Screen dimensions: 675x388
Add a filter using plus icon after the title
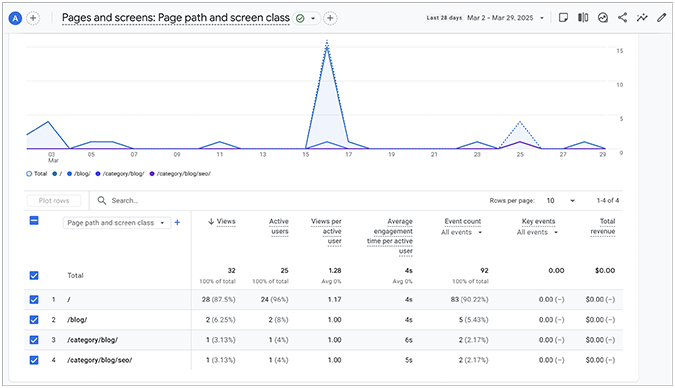click(x=330, y=18)
